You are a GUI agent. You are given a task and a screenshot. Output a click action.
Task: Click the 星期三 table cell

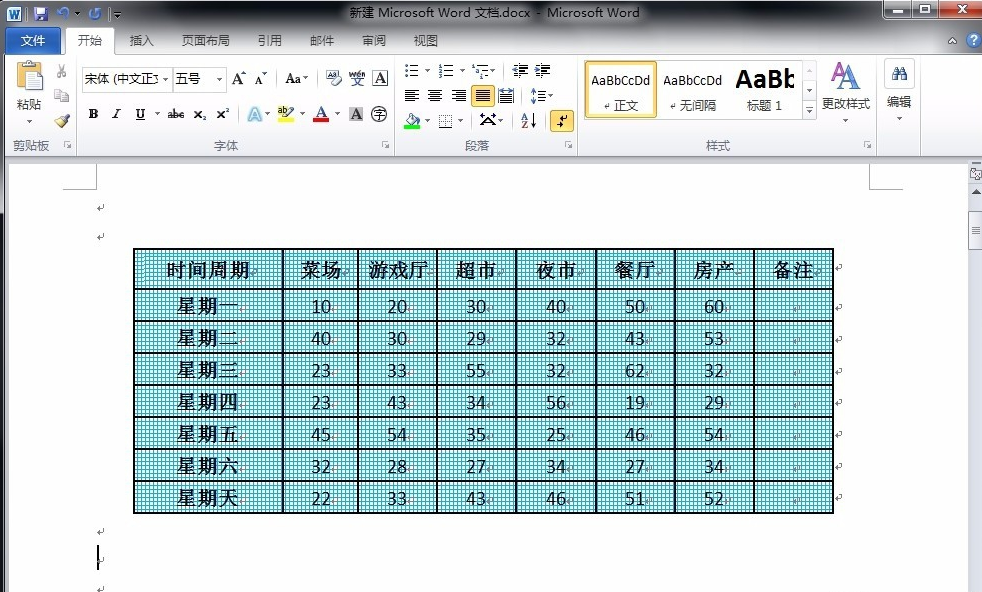click(208, 370)
